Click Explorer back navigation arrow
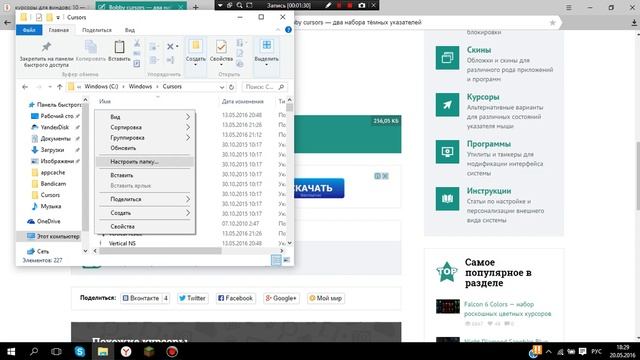The width and height of the screenshot is (640, 360). click(x=25, y=87)
